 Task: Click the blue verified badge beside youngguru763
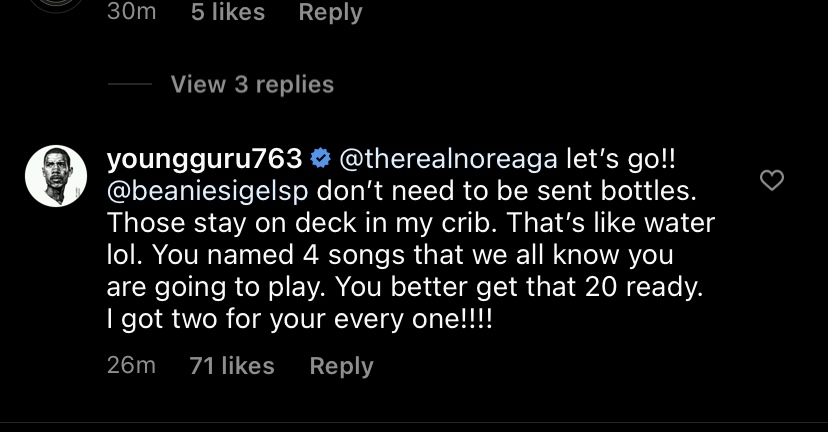[x=322, y=158]
